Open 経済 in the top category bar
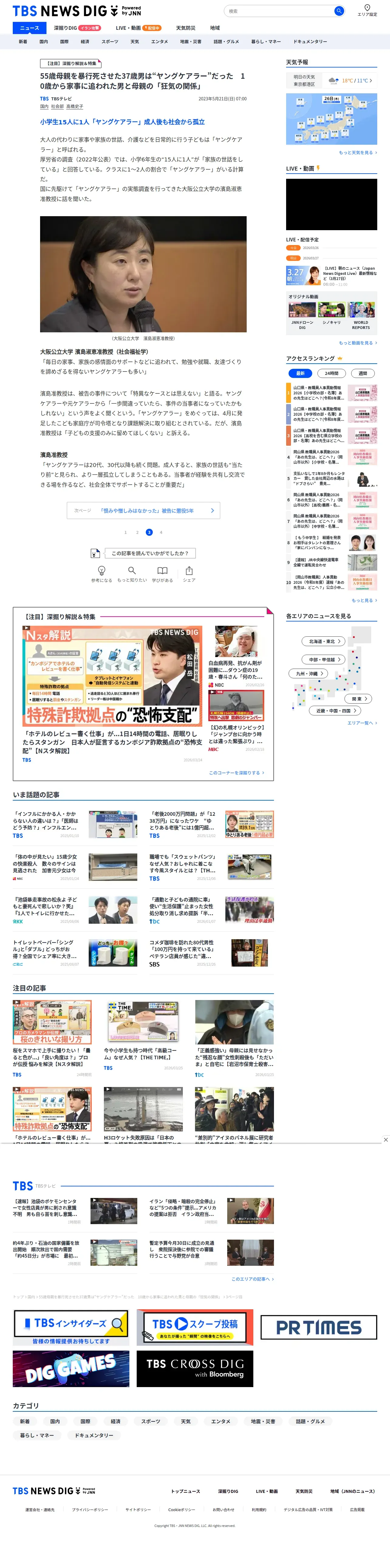 coord(85,42)
